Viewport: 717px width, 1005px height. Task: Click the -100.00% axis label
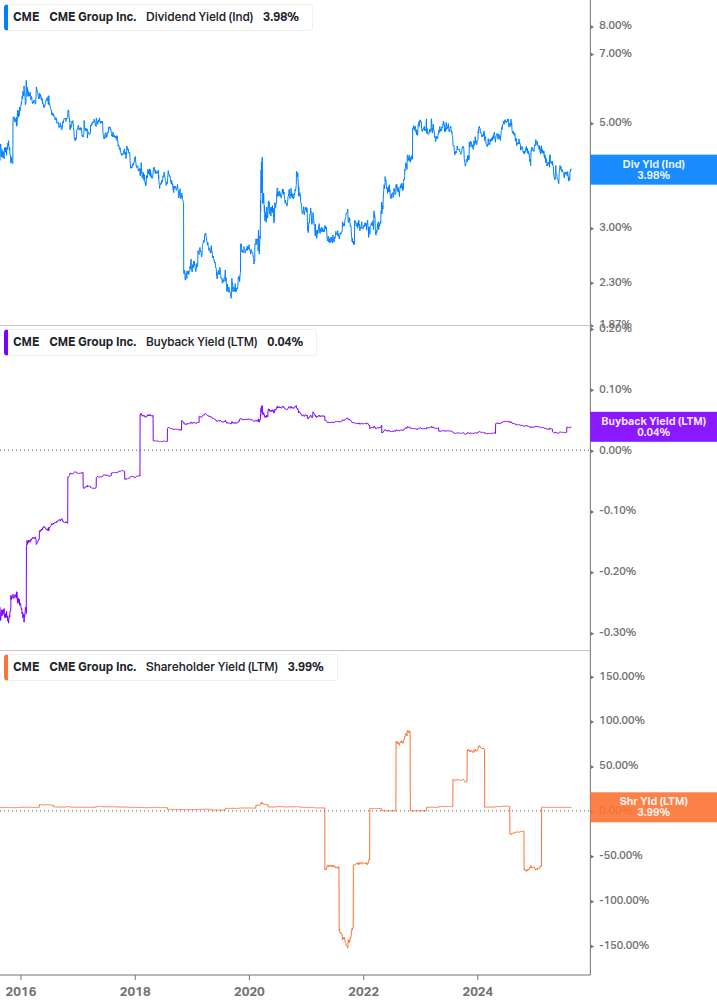(x=624, y=901)
